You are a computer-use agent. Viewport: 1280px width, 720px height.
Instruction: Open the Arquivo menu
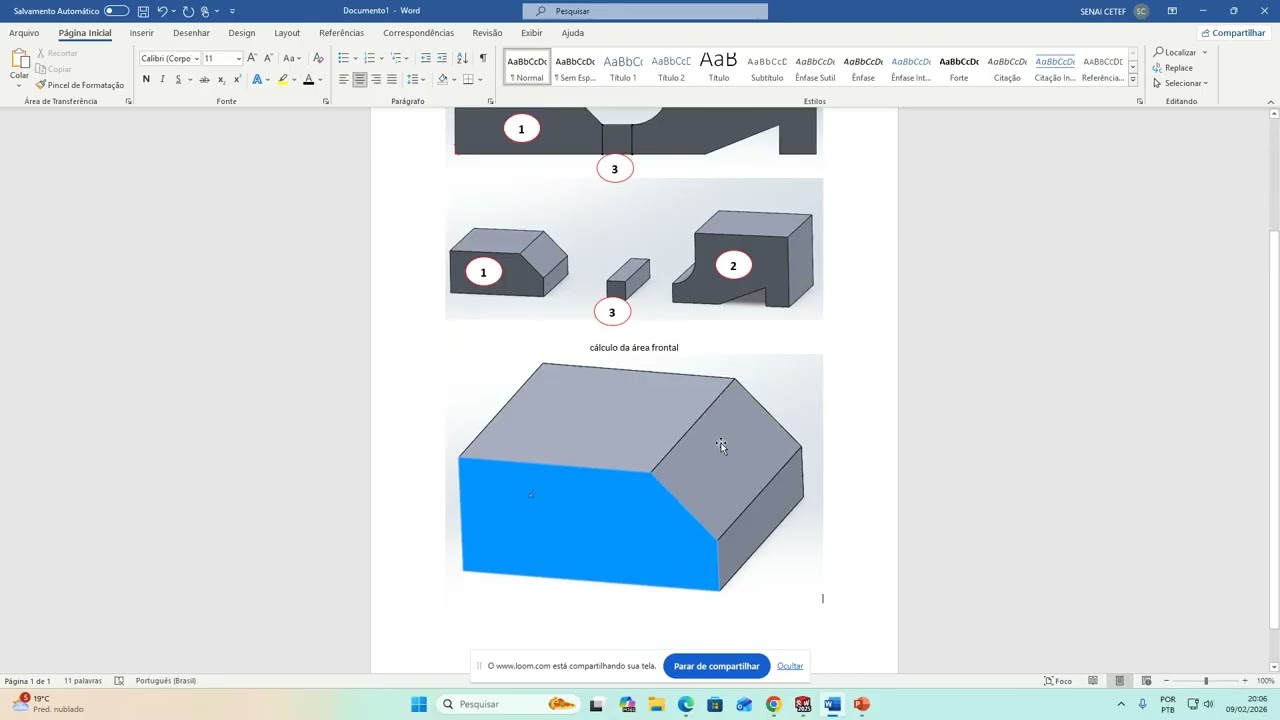[x=24, y=33]
